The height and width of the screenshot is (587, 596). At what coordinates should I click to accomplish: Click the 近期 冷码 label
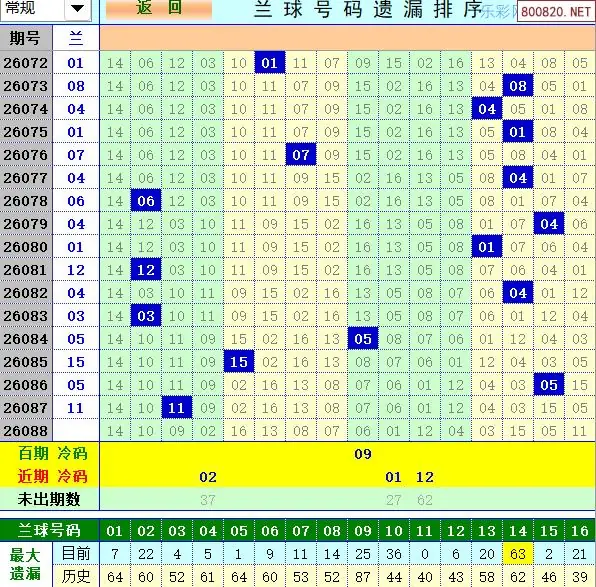coord(53,476)
